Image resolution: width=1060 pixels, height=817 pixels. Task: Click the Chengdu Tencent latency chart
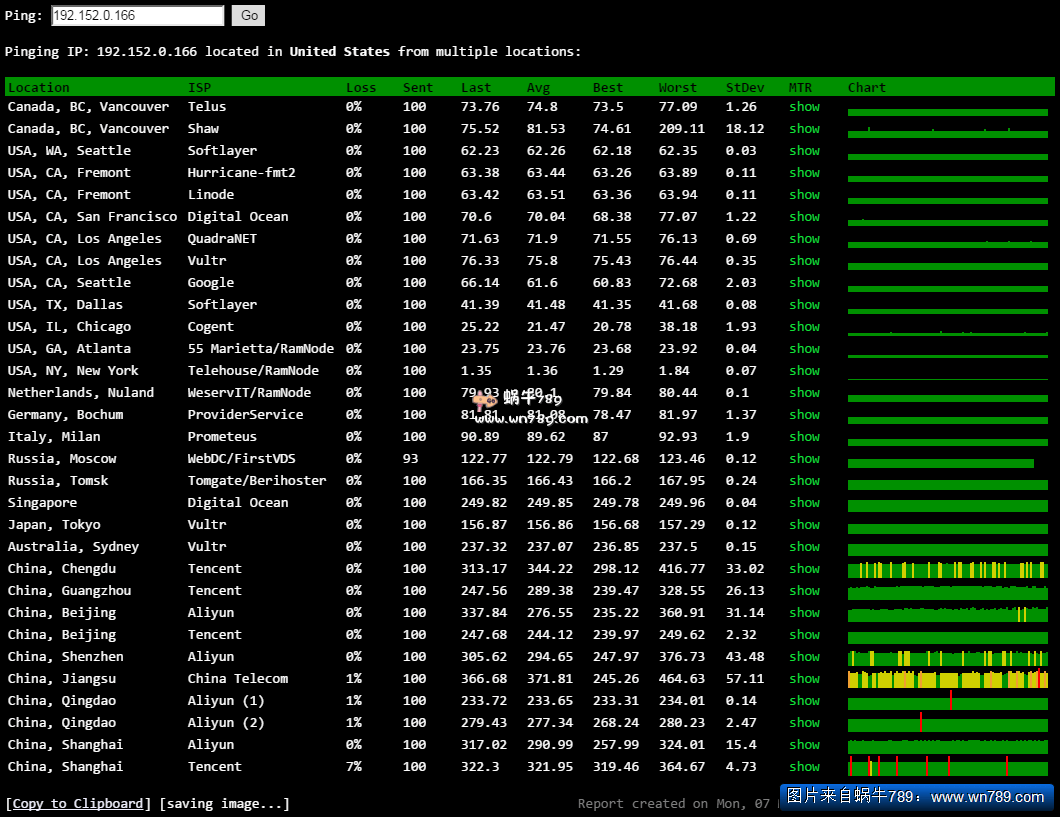click(x=947, y=570)
